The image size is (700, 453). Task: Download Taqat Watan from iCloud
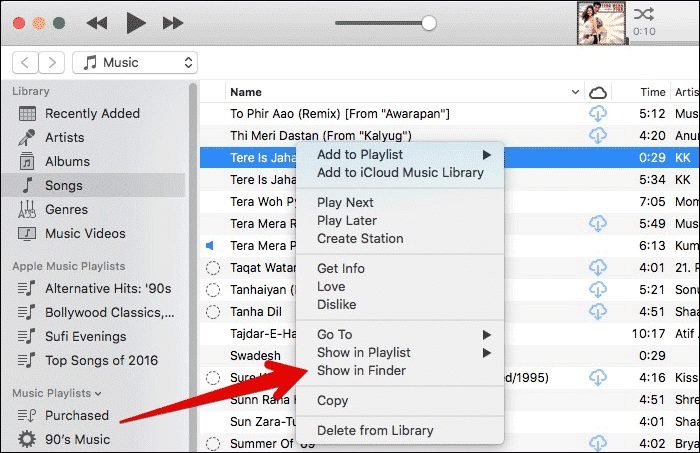point(598,267)
